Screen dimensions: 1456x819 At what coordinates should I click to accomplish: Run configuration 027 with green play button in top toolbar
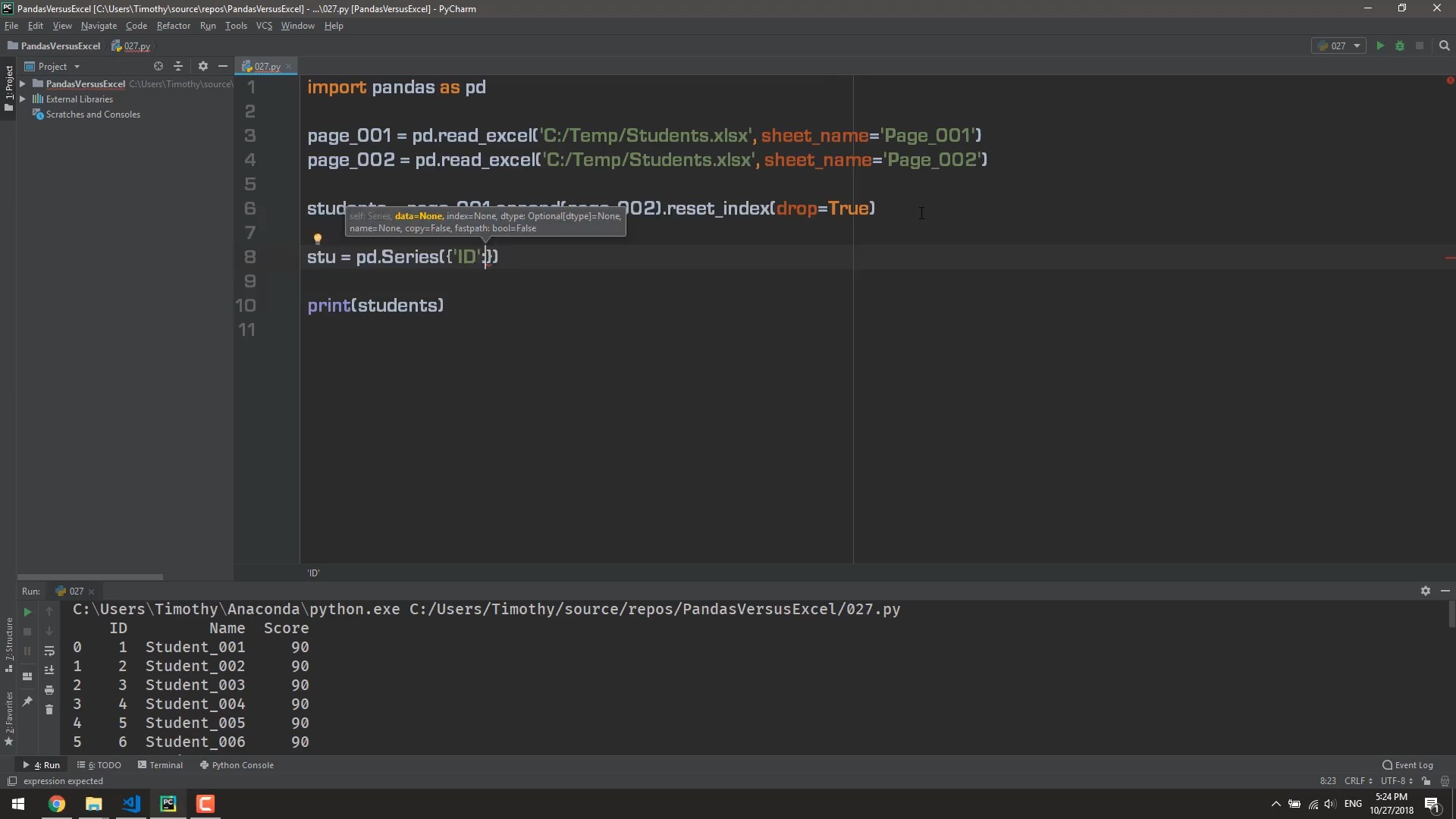pos(1380,45)
